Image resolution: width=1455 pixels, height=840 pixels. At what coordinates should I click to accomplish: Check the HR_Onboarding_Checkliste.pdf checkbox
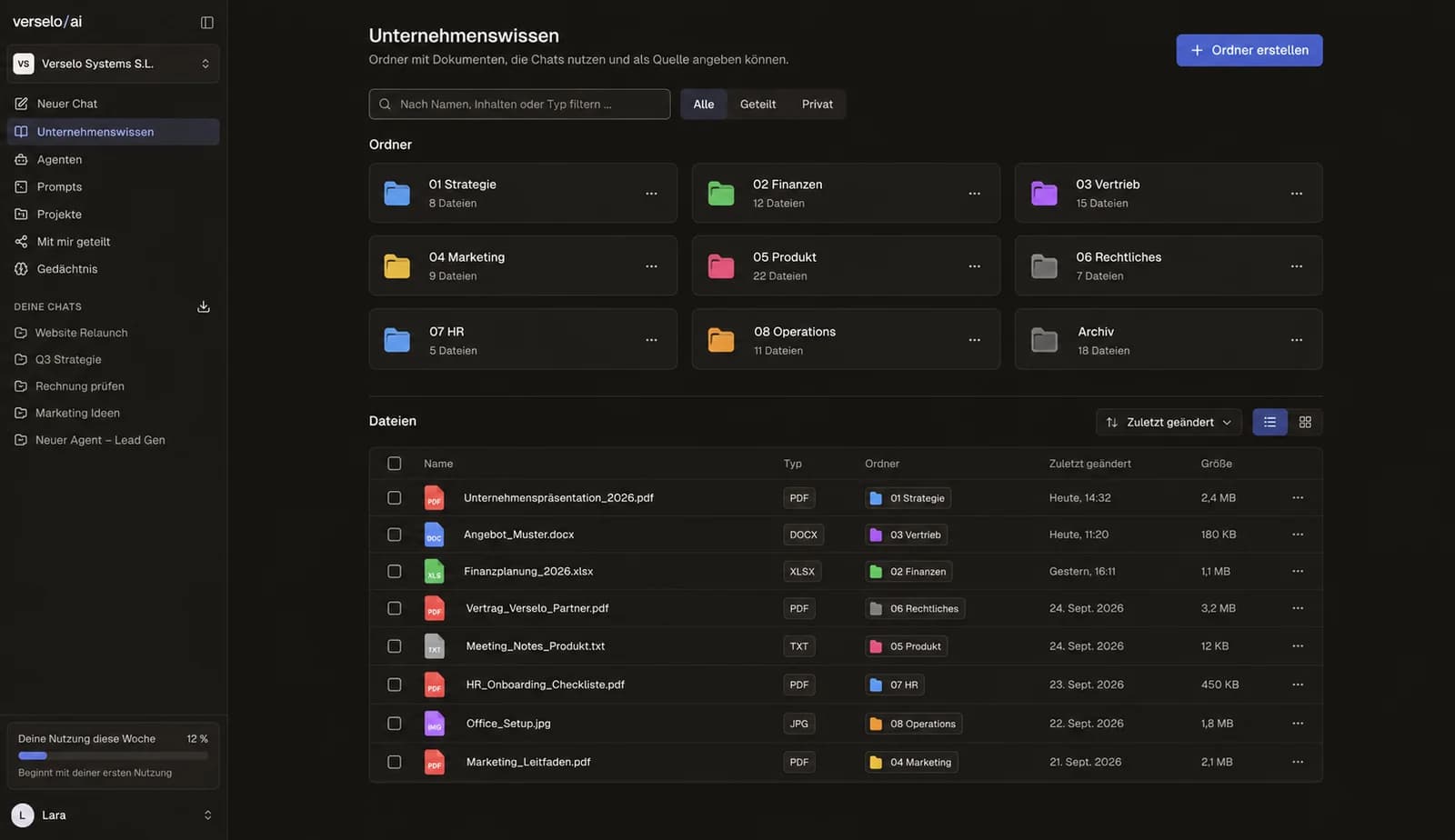tap(394, 685)
